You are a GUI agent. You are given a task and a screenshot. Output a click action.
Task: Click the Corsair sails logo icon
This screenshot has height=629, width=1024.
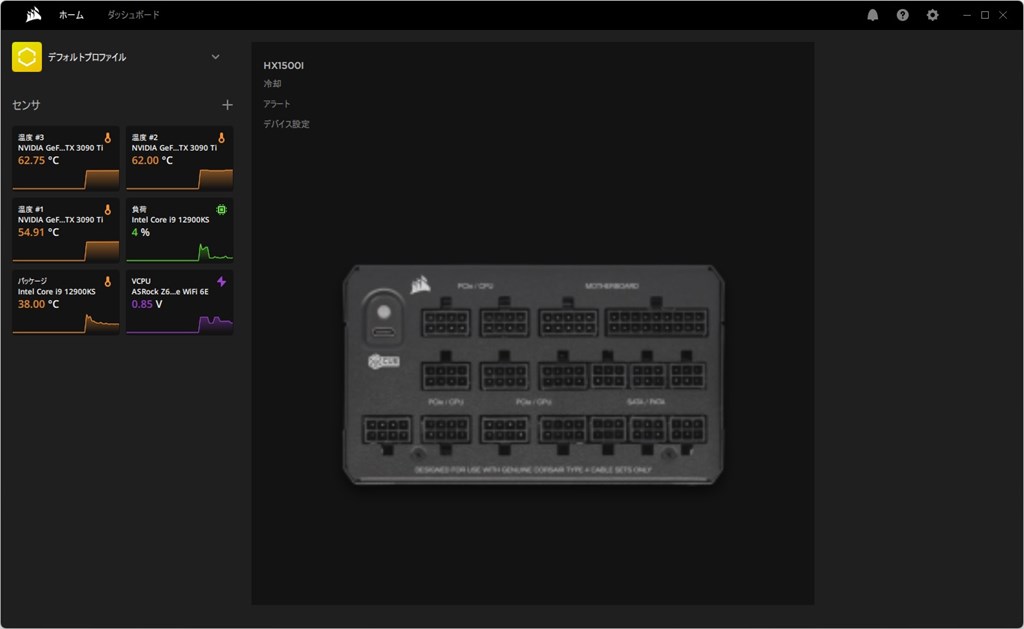pos(33,14)
